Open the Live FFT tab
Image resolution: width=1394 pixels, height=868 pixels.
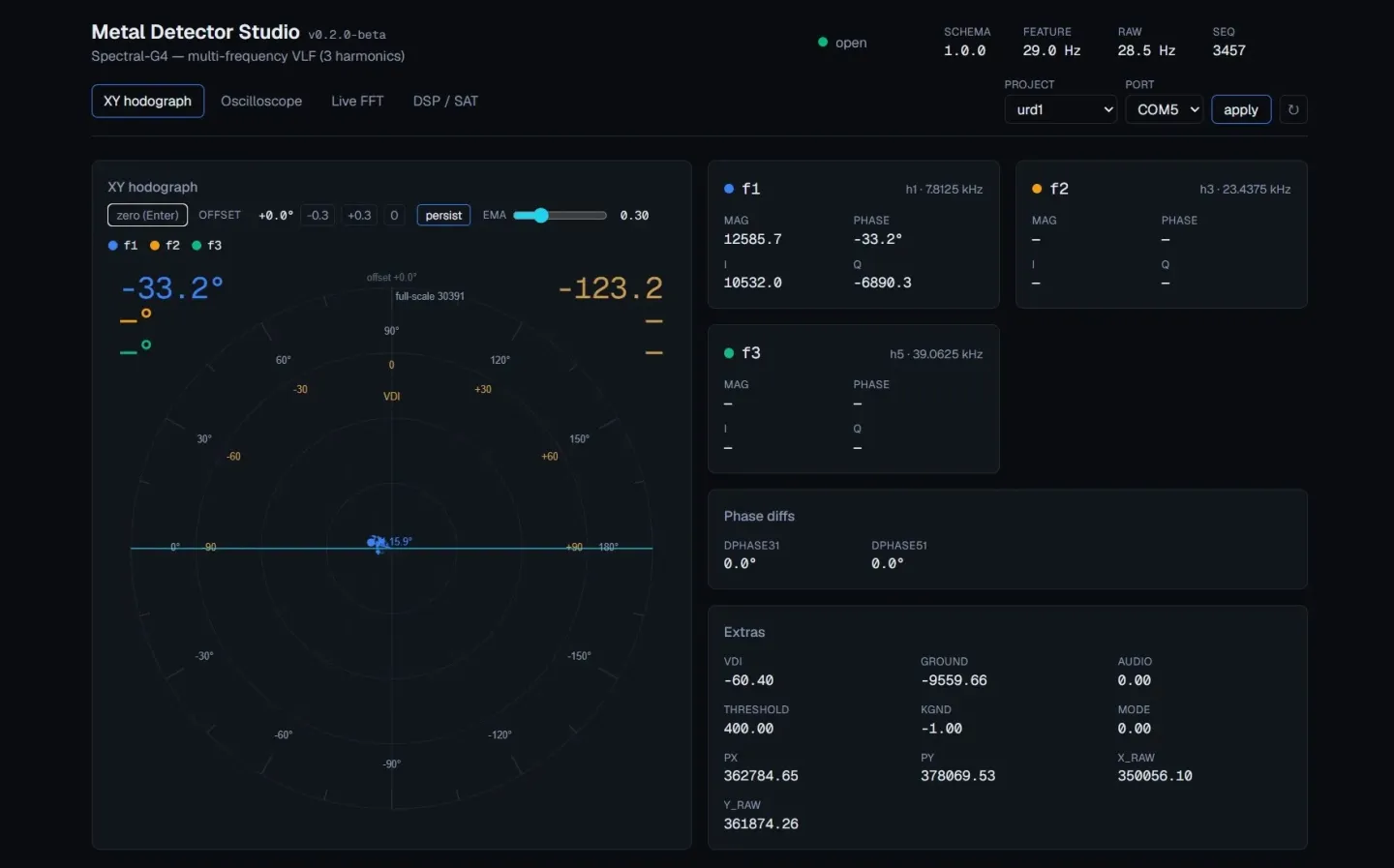pos(357,101)
